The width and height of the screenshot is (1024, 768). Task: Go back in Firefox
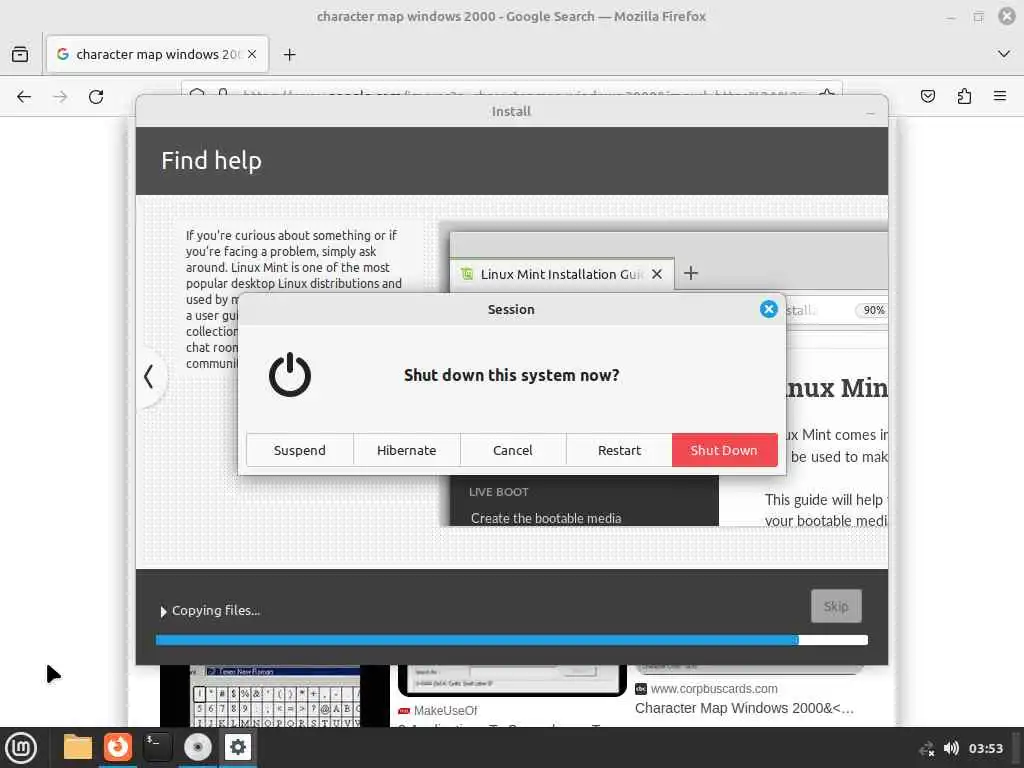(x=24, y=97)
